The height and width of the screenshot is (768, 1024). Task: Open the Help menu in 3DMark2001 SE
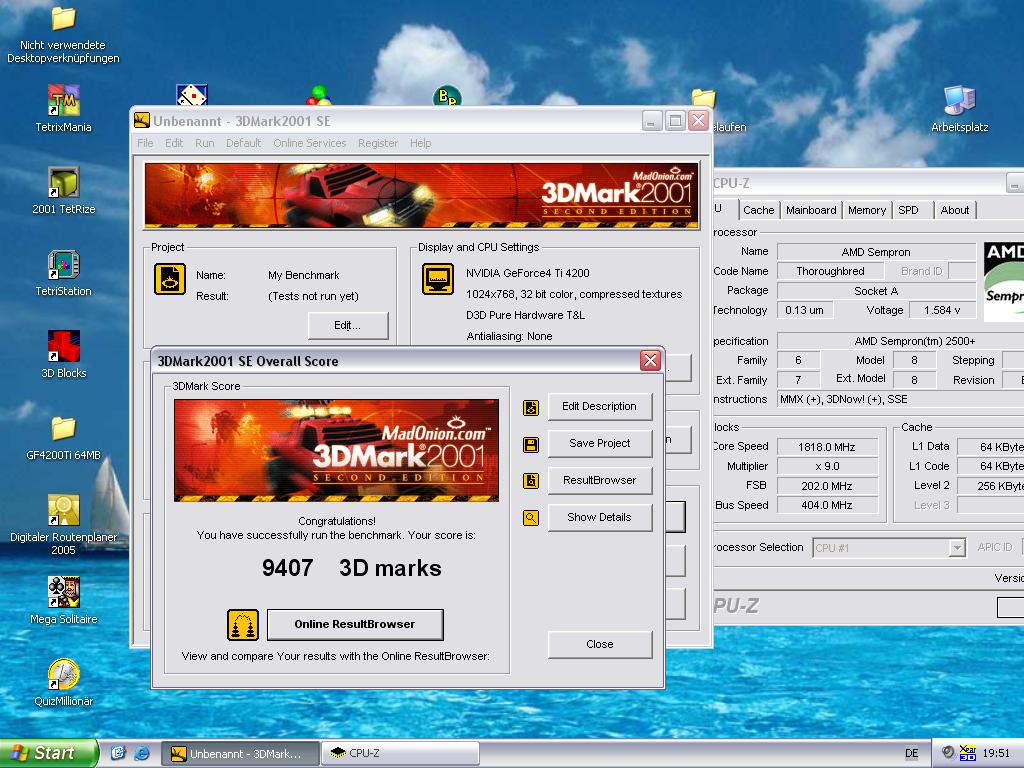421,143
